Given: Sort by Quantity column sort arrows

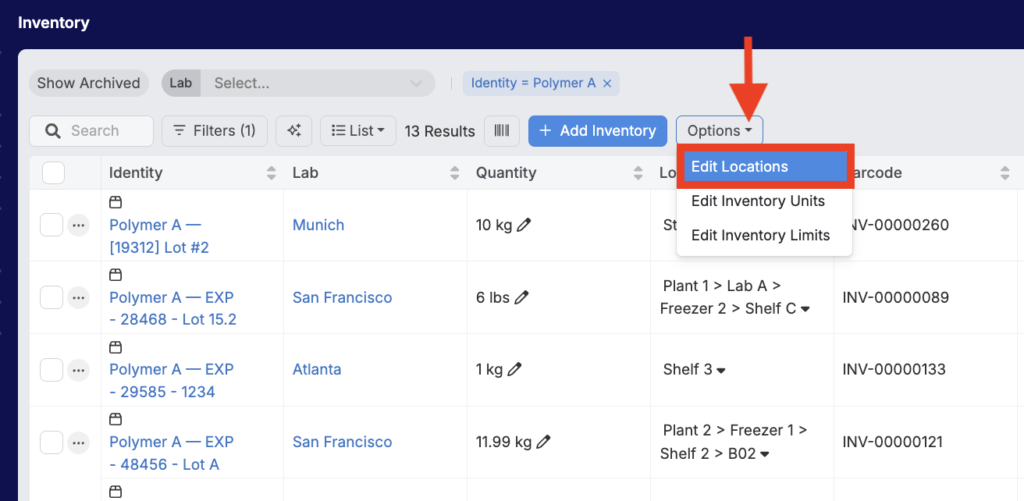Looking at the screenshot, I should [638, 173].
